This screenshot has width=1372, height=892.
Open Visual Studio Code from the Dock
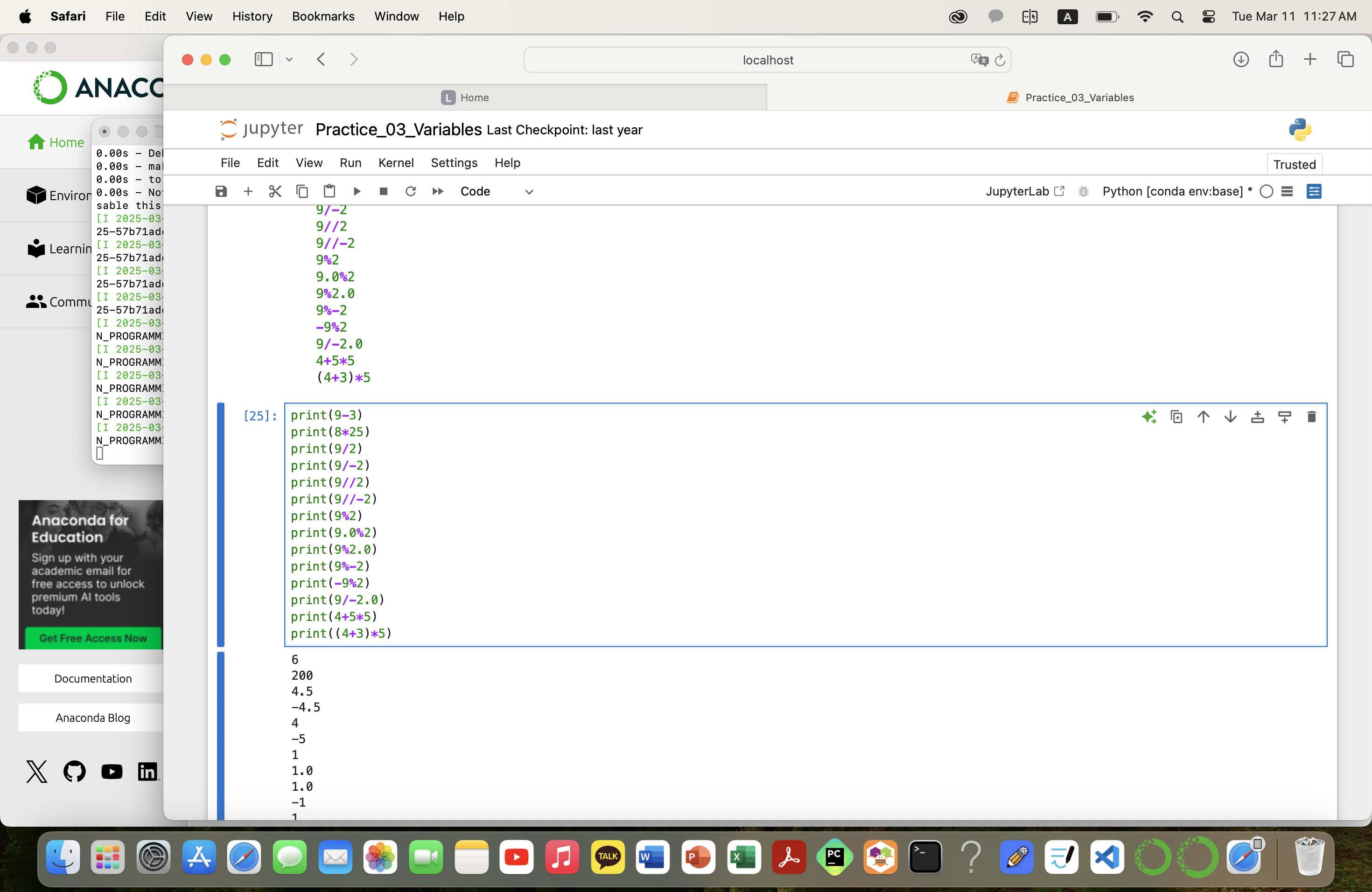1107,857
